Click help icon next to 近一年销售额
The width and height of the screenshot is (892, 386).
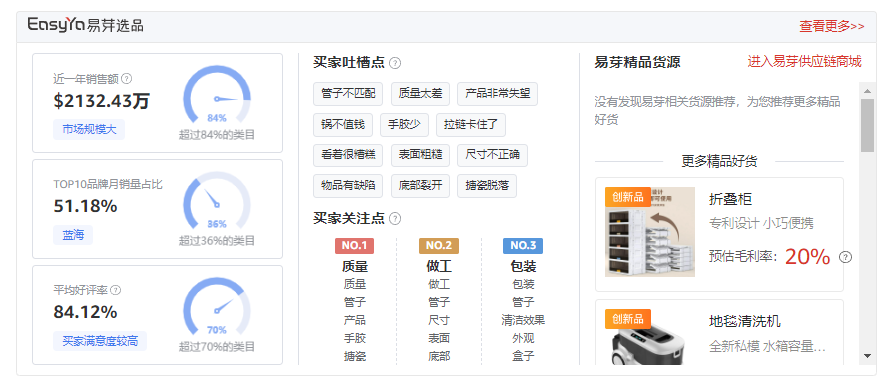[x=127, y=78]
